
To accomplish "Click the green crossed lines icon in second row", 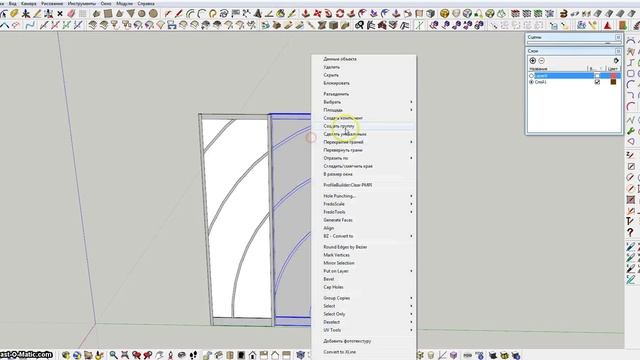I will (420, 25).
